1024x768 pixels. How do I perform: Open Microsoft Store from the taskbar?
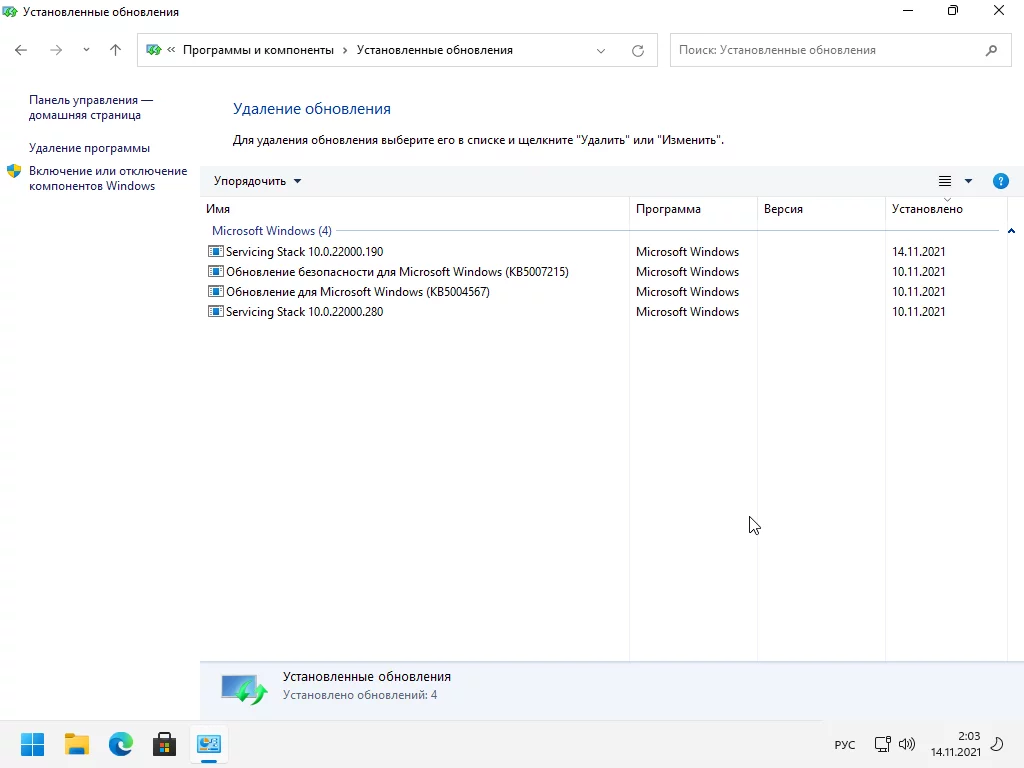coord(165,744)
